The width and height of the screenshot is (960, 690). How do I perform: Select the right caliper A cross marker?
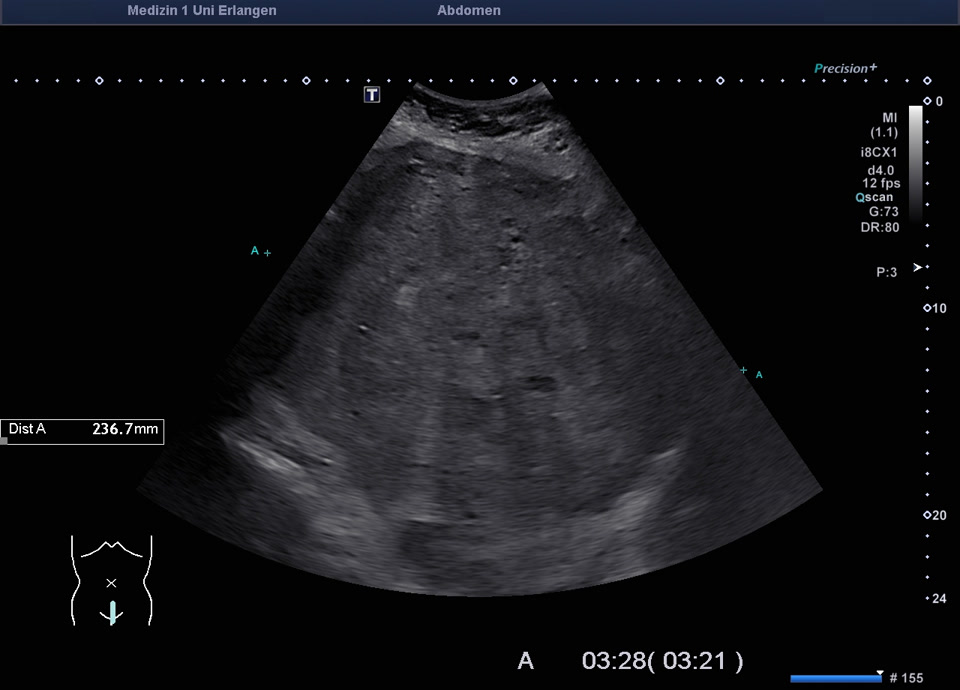click(x=743, y=371)
